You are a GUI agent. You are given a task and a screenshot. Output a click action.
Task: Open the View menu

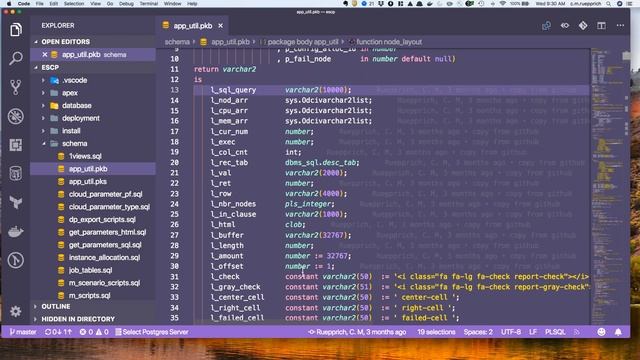click(x=96, y=3)
